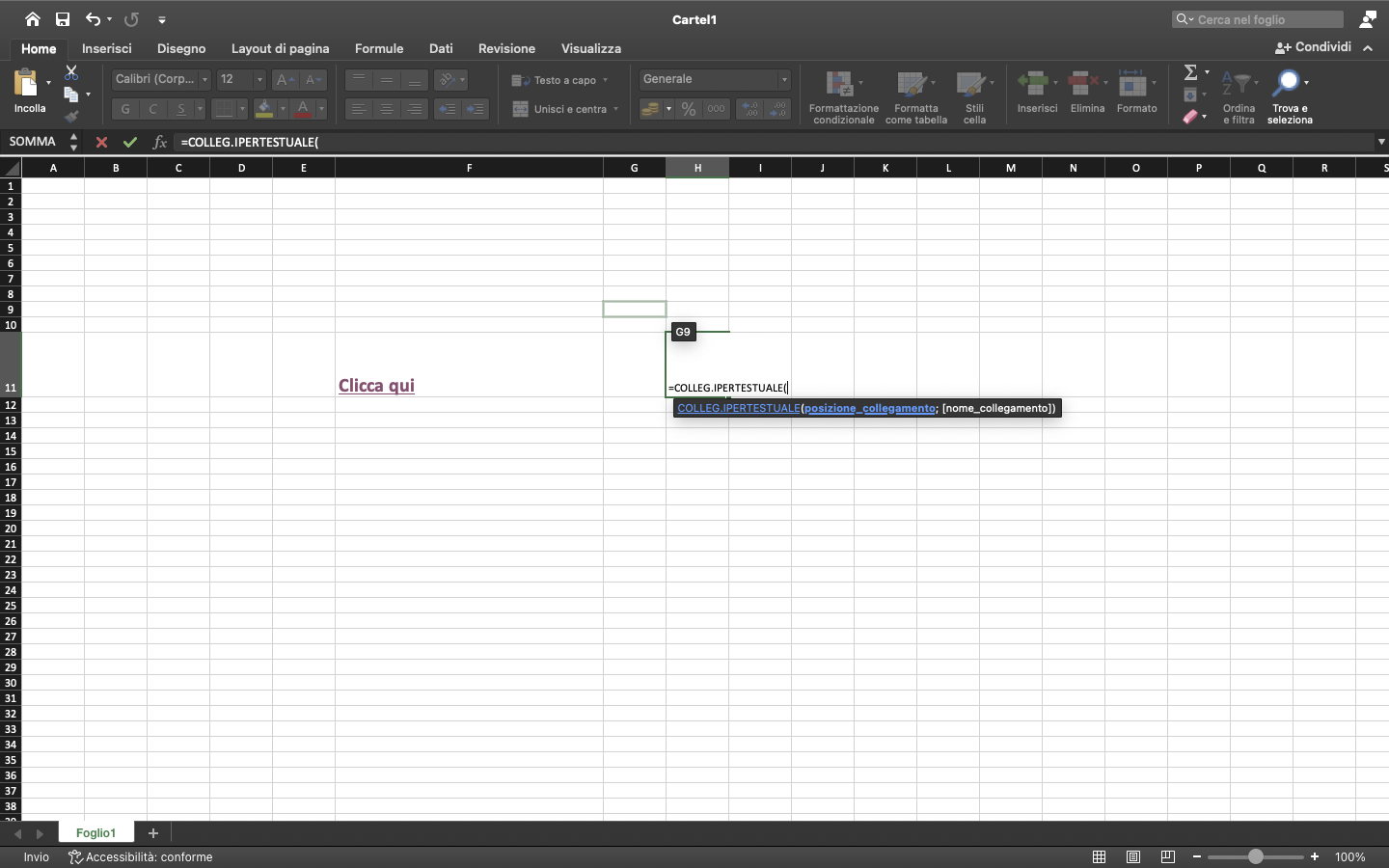Screen dimensions: 1389x868
Task: Confirm formula with green checkmark
Action: click(x=129, y=142)
